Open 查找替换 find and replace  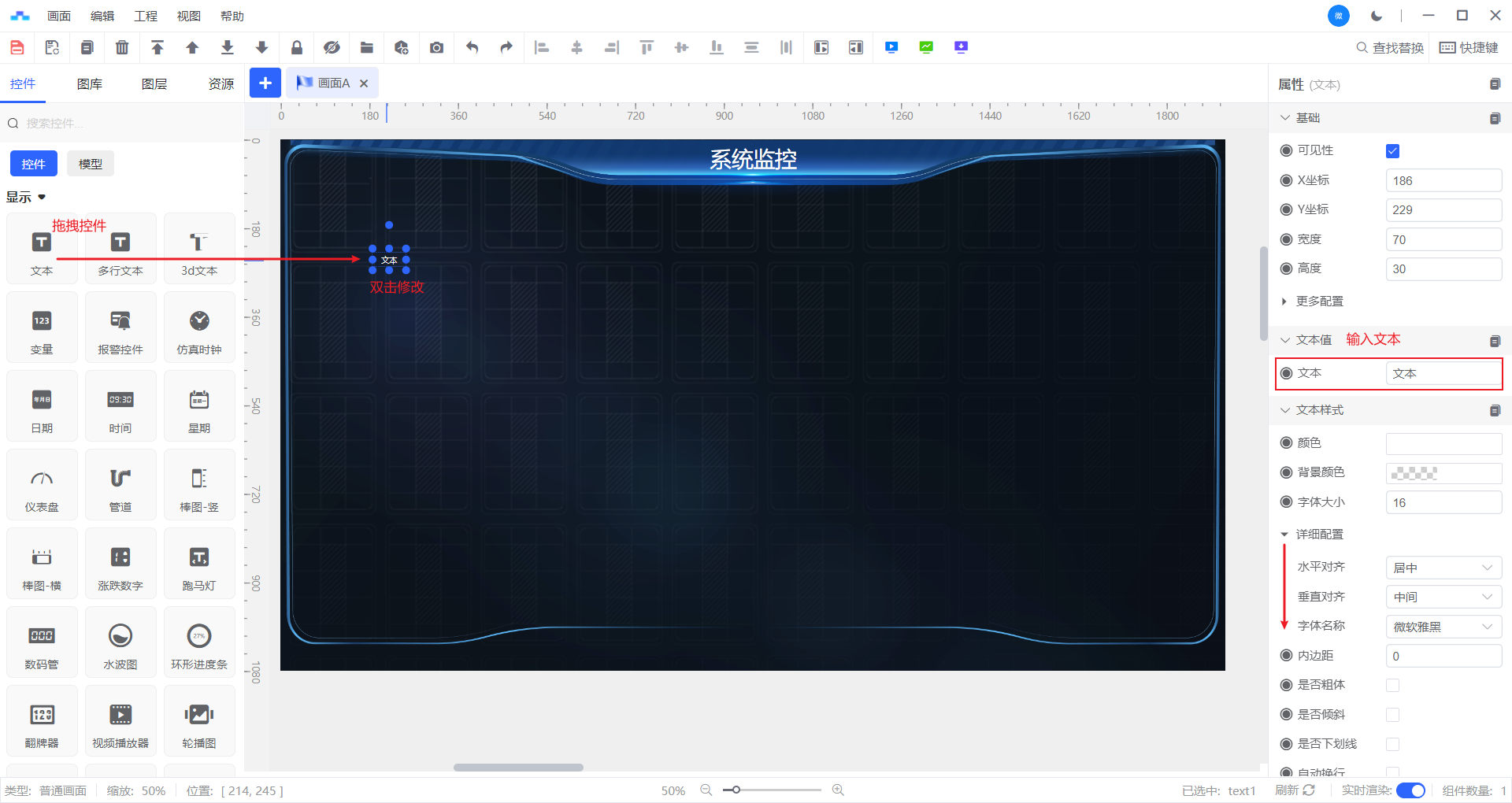[1390, 48]
